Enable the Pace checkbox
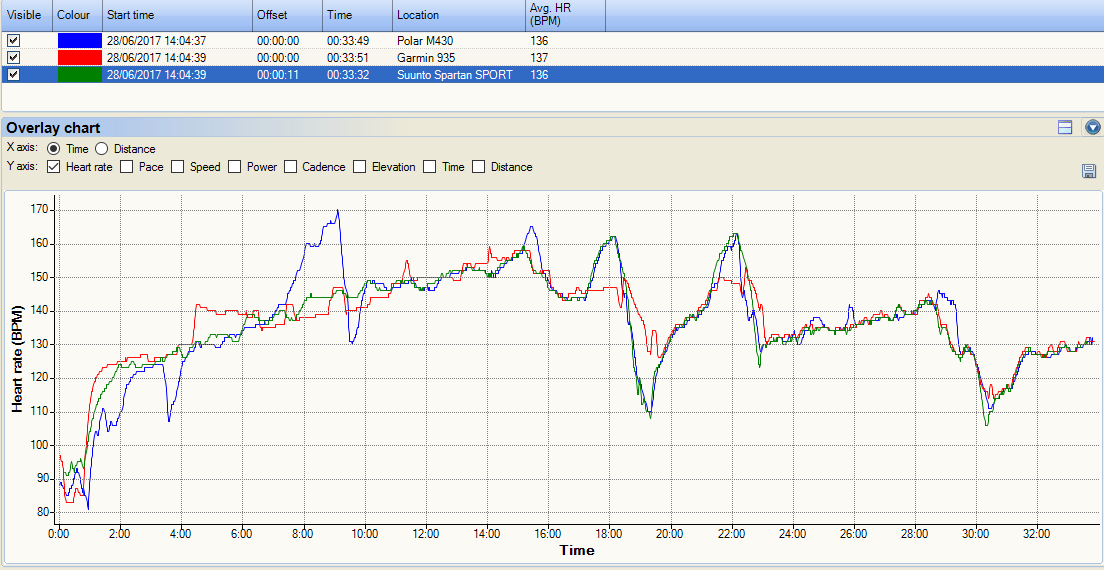 click(x=127, y=167)
